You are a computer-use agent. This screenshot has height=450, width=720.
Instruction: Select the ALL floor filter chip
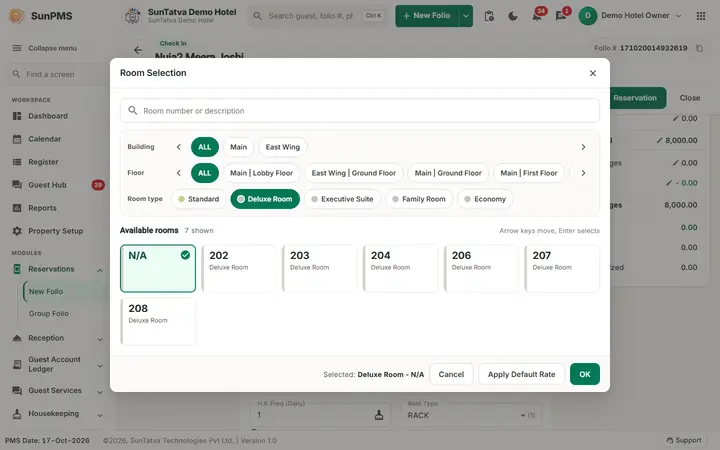(x=205, y=173)
